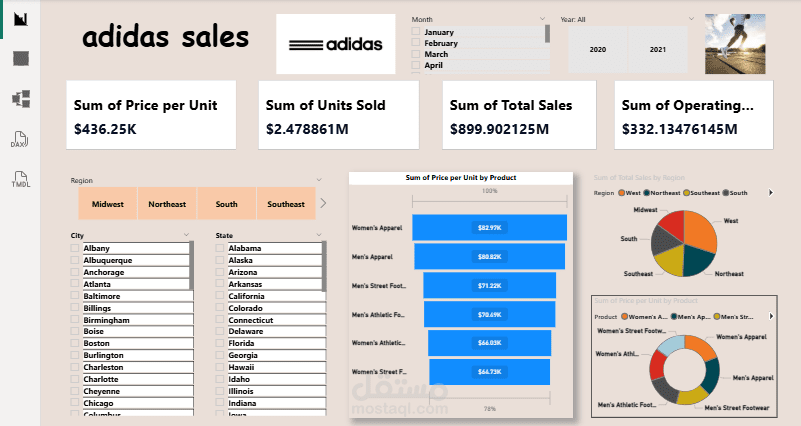The height and width of the screenshot is (426, 801).
Task: Expand the State slicer dropdown chevron
Action: point(319,235)
